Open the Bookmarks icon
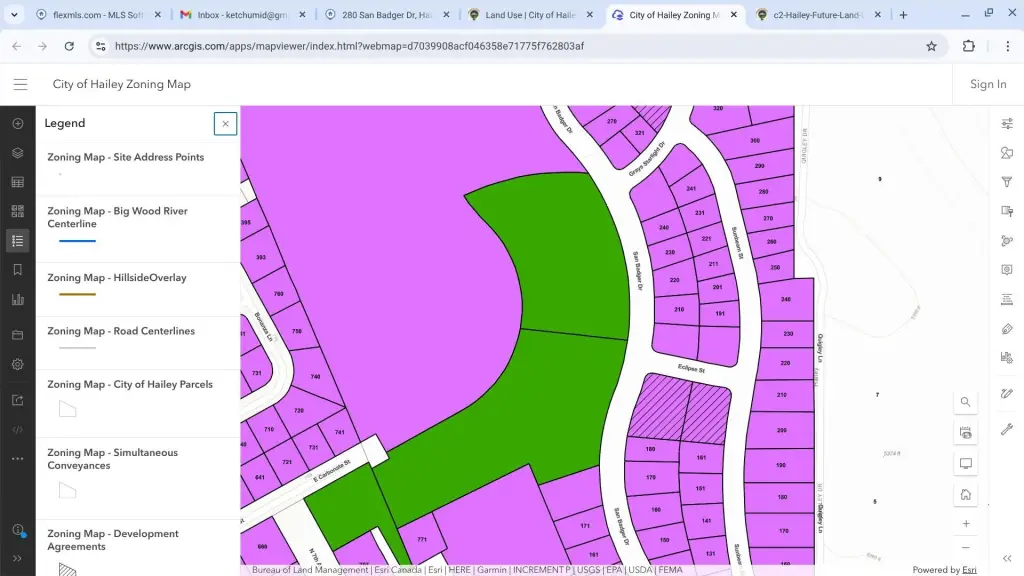Image resolution: width=1024 pixels, height=576 pixels. point(17,270)
